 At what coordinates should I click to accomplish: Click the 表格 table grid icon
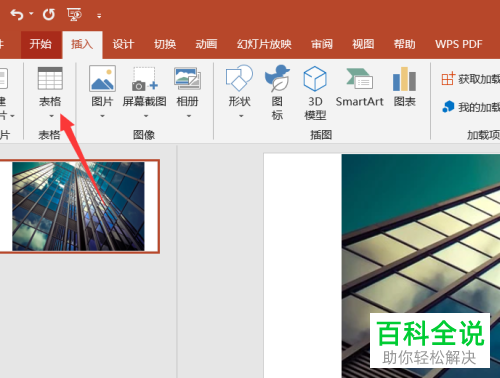[x=50, y=78]
